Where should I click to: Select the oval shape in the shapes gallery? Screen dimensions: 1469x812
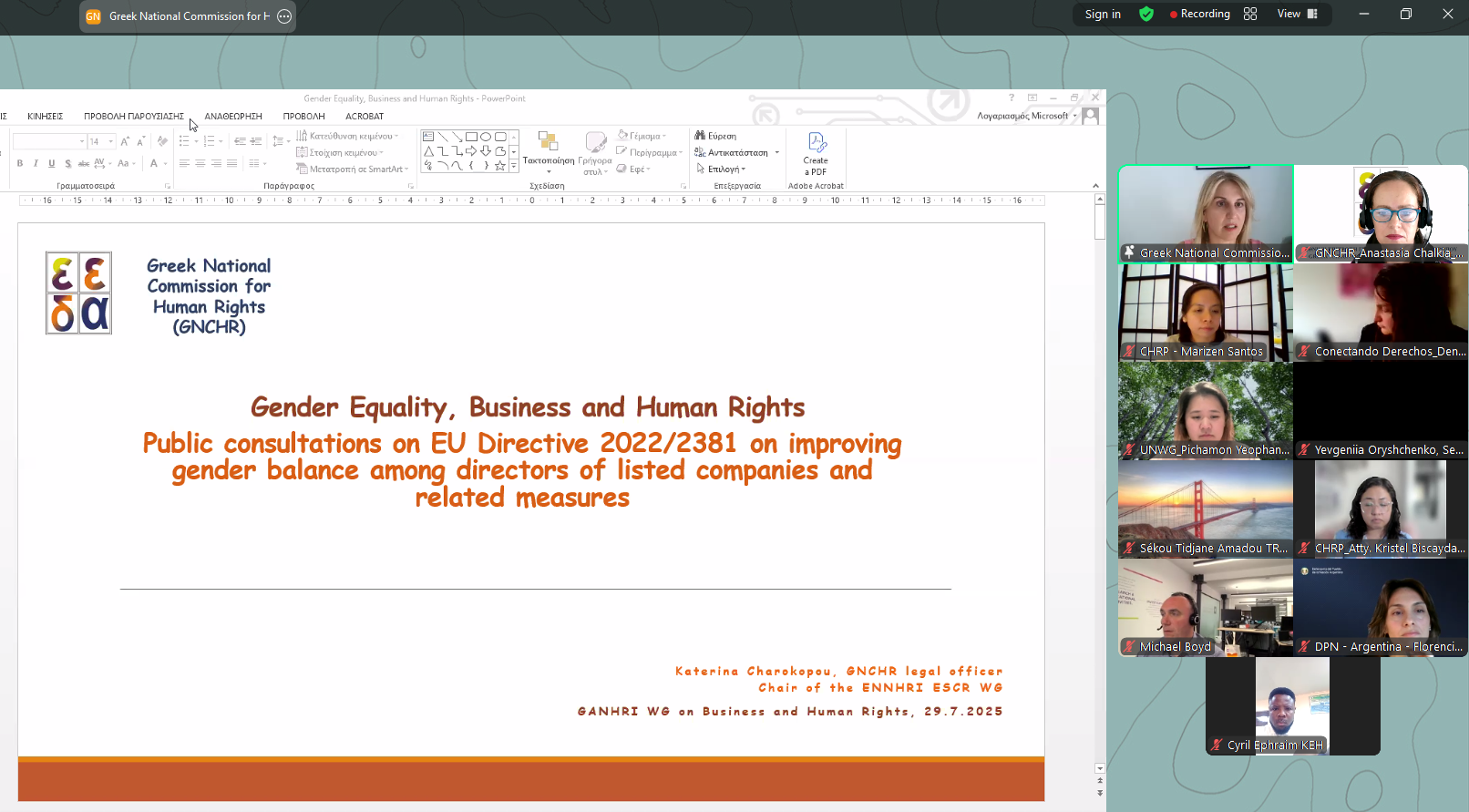tap(486, 137)
